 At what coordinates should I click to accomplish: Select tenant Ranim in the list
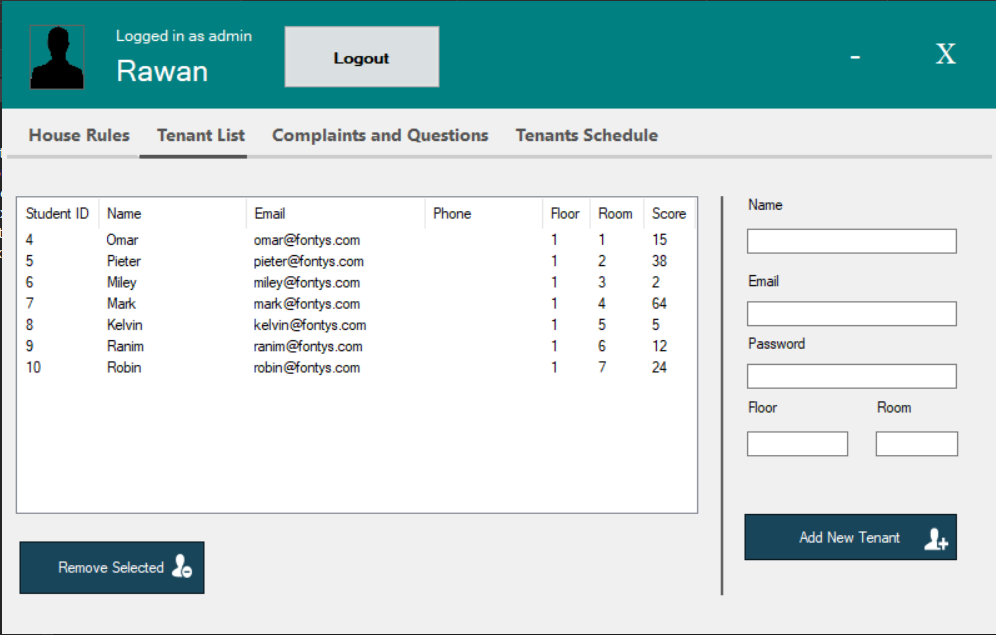(x=356, y=346)
